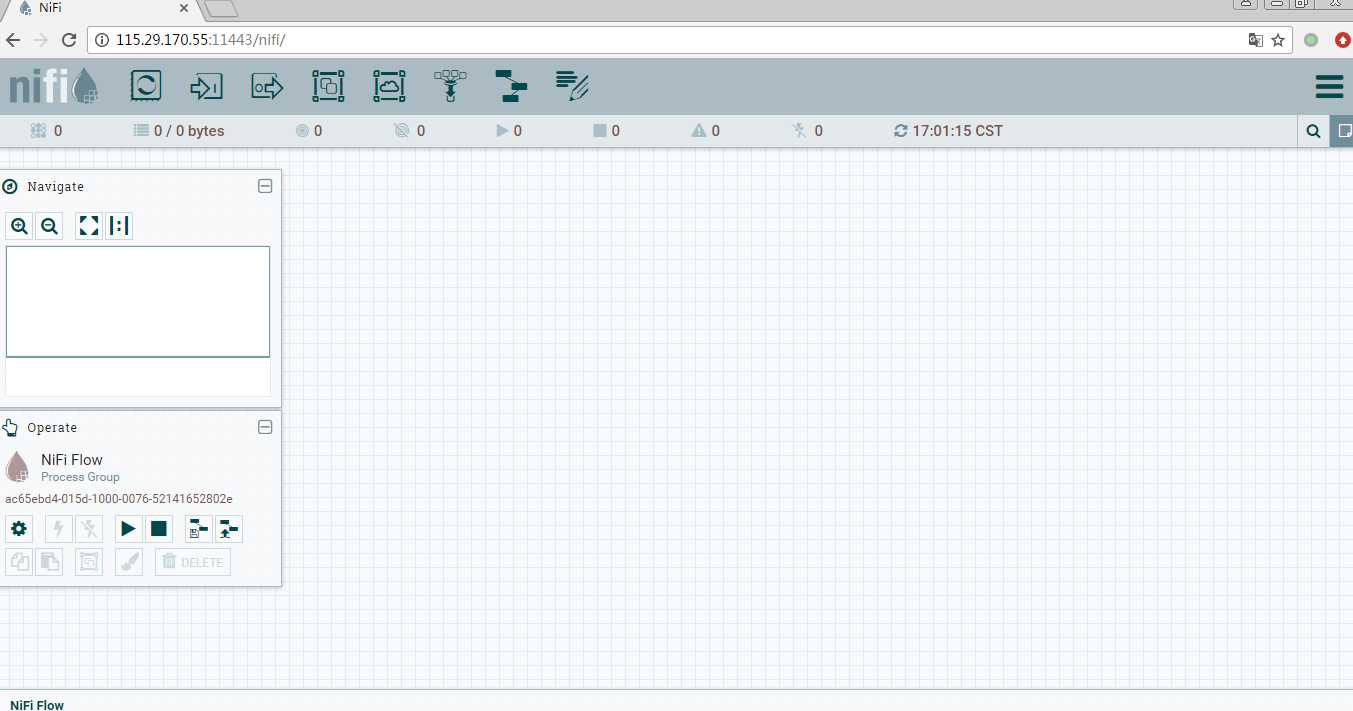Click the Copy icon in Operate
Image resolution: width=1353 pixels, height=711 pixels.
pos(19,562)
